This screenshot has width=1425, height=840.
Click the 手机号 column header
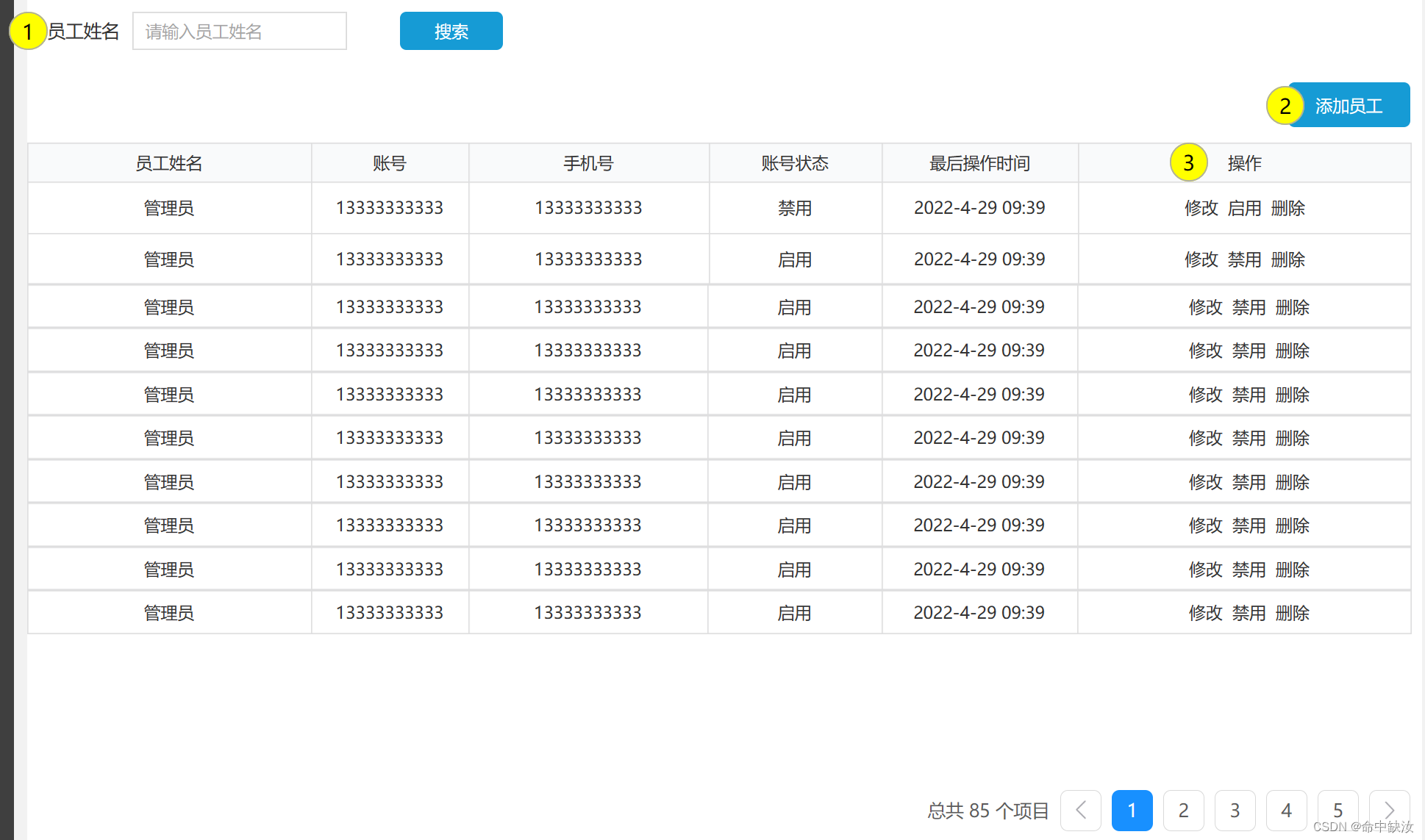click(588, 163)
